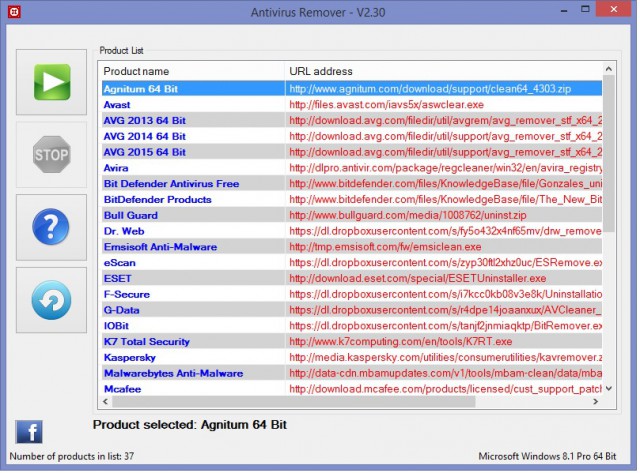Screen dimensions: 640x473
Task: Click the vertical scrollbar thumb
Action: (x=609, y=154)
